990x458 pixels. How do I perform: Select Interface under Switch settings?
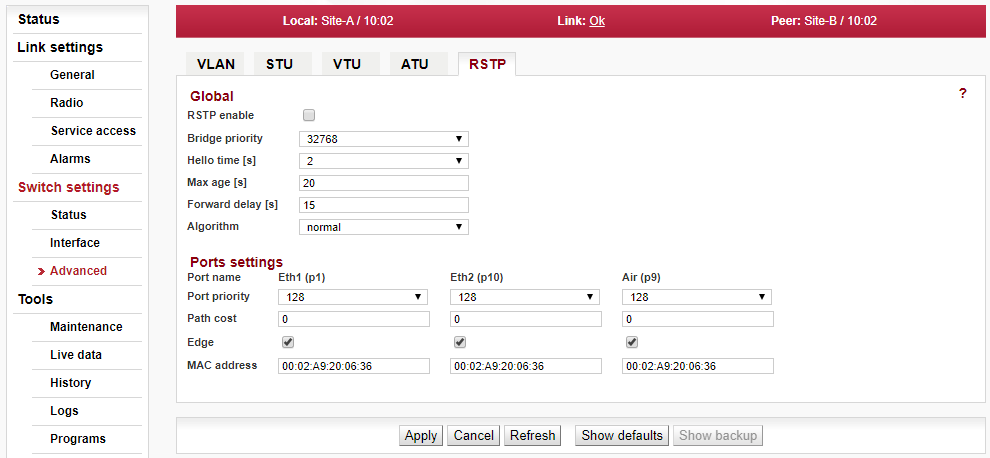coord(75,243)
